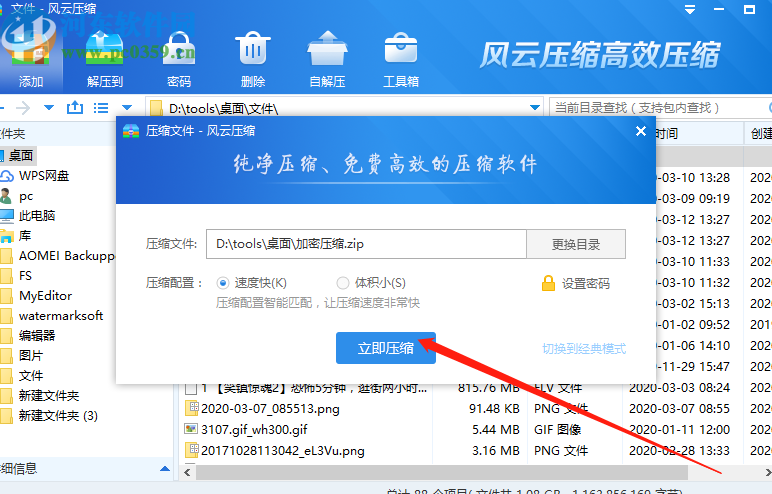Image resolution: width=772 pixels, height=494 pixels.
Task: Open the view mode dropdown arrow
Action: [127, 107]
